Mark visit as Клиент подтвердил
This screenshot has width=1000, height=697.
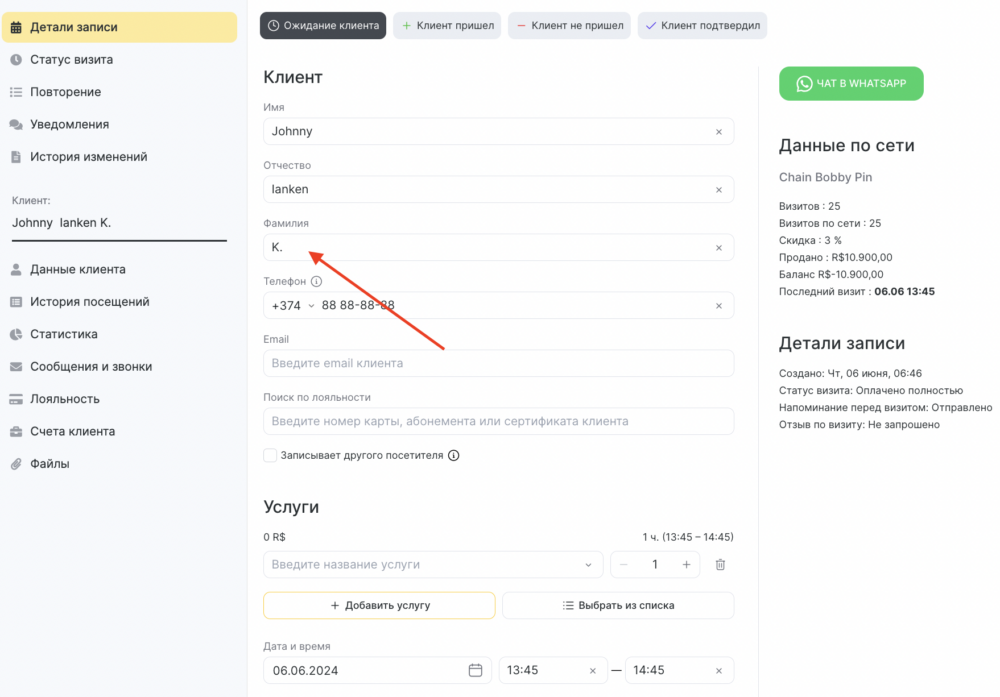coord(702,26)
